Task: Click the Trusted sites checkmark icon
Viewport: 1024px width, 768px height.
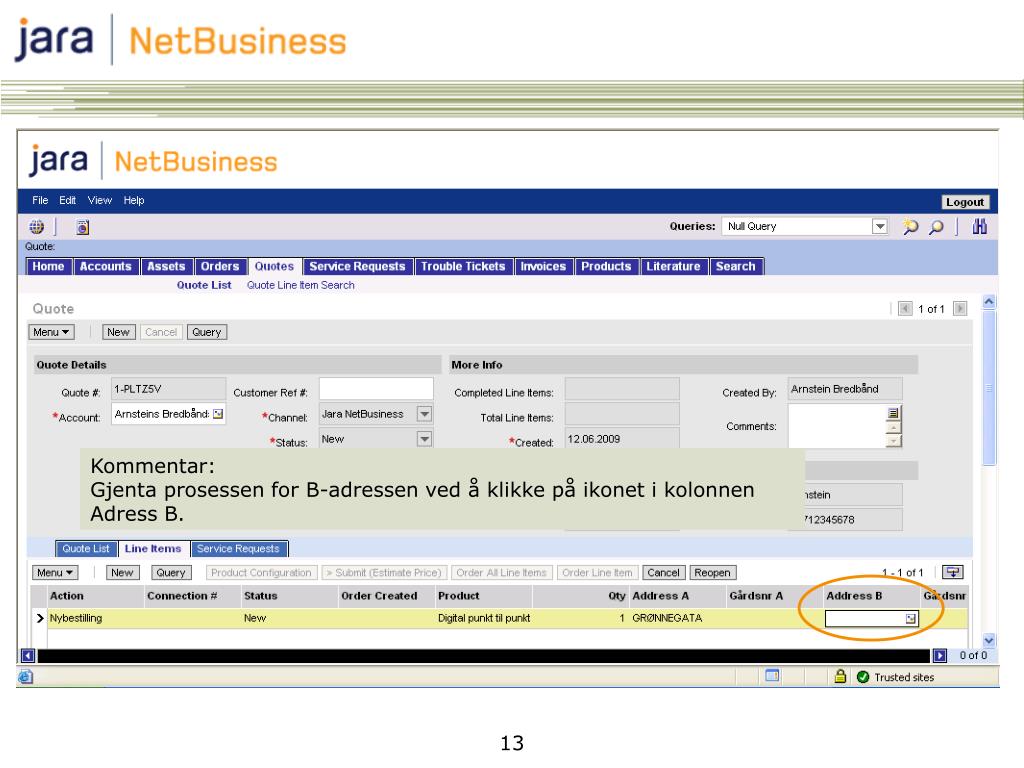Action: click(x=863, y=677)
